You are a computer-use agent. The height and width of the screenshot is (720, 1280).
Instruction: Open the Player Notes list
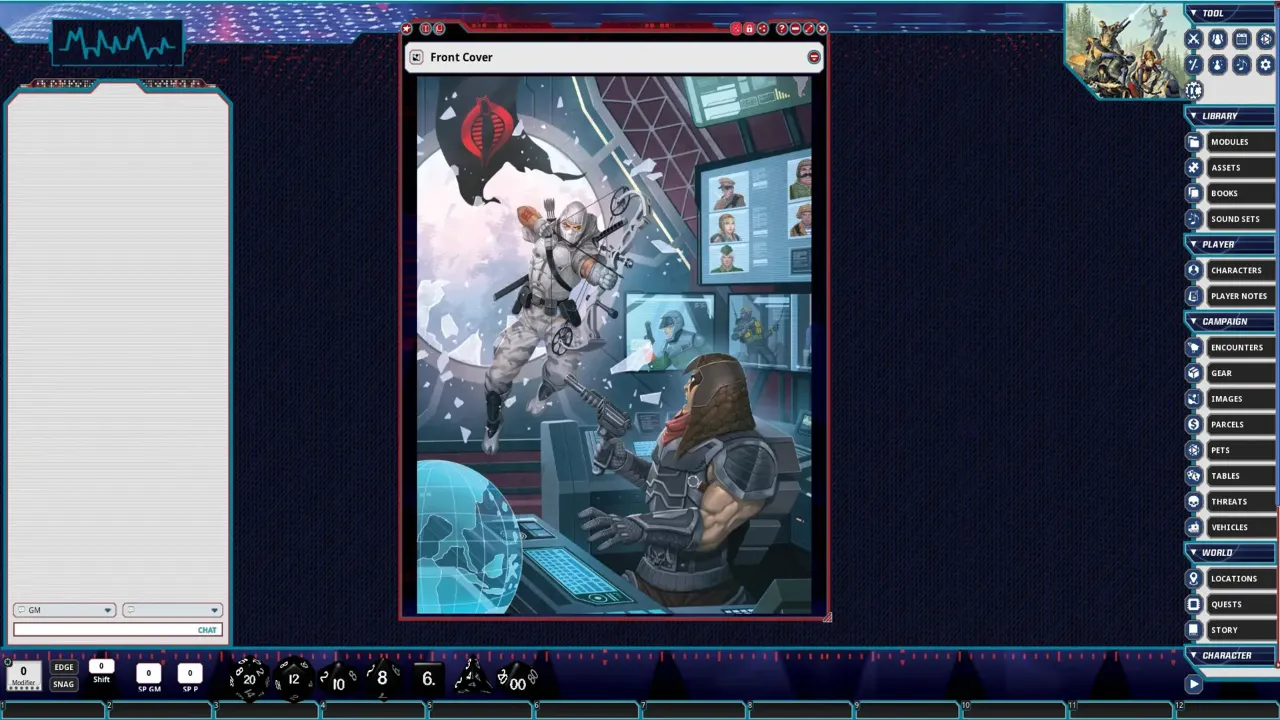[x=1239, y=296]
